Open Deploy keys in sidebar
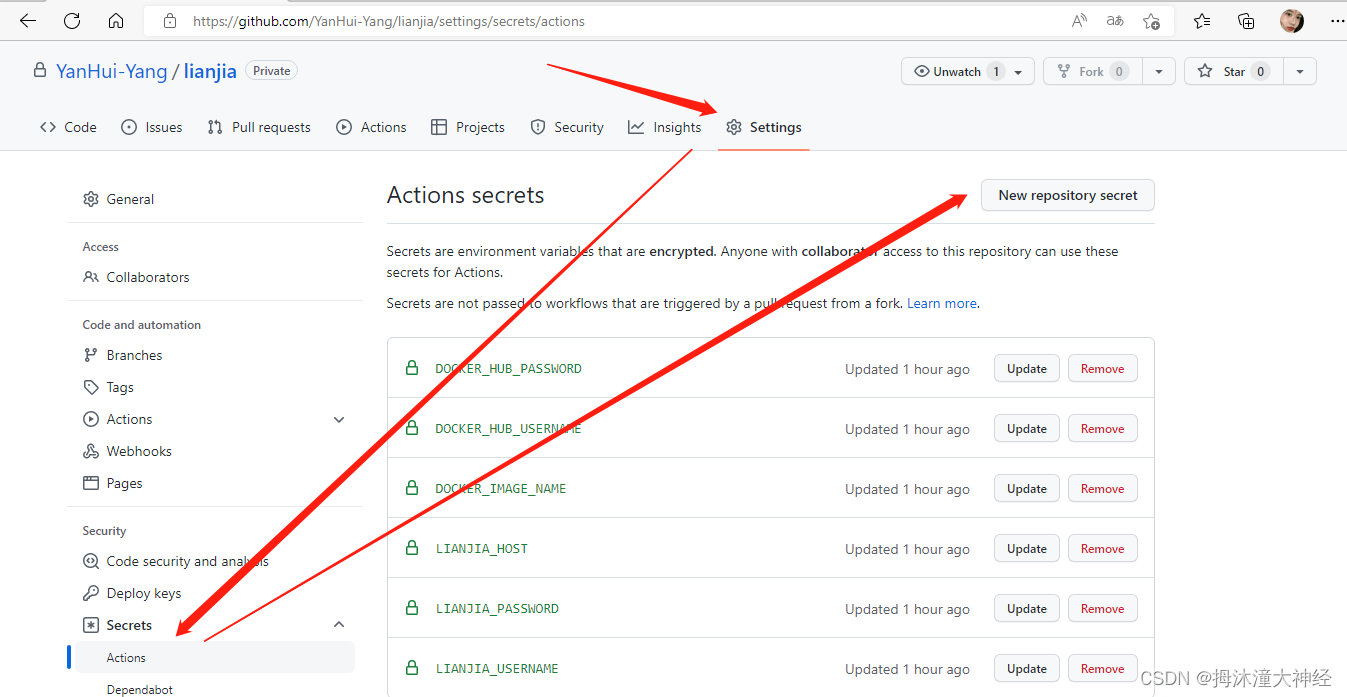Image resolution: width=1347 pixels, height=697 pixels. coord(132,593)
